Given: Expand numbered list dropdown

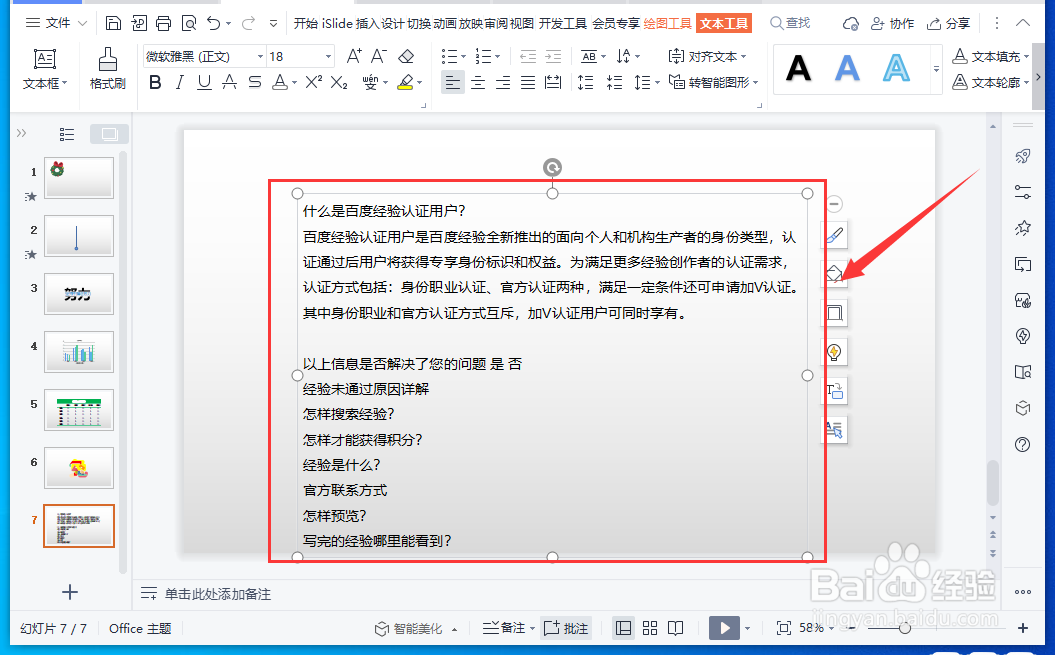Looking at the screenshot, I should pyautogui.click(x=497, y=57).
